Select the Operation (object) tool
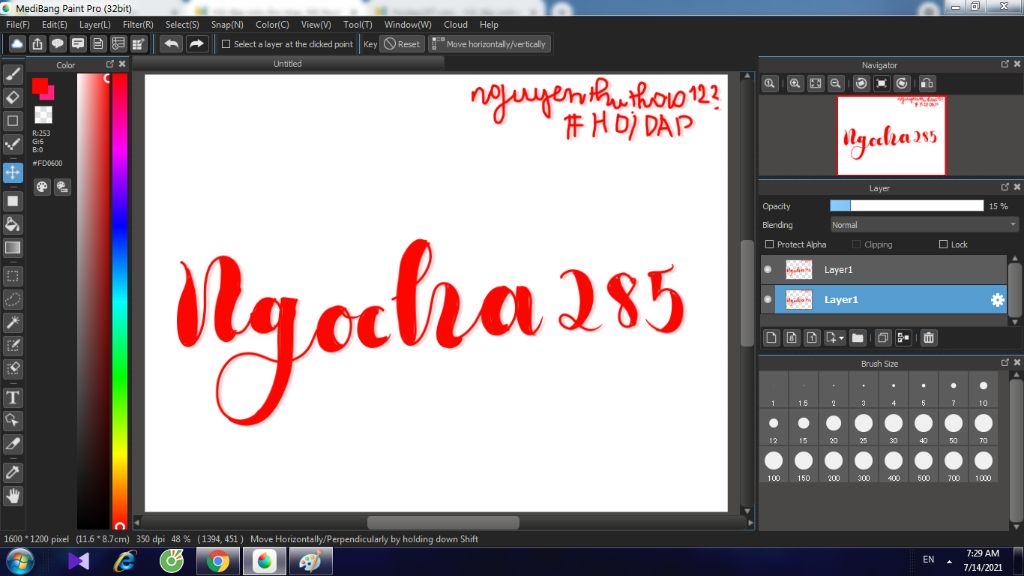Image resolution: width=1024 pixels, height=576 pixels. [12, 420]
